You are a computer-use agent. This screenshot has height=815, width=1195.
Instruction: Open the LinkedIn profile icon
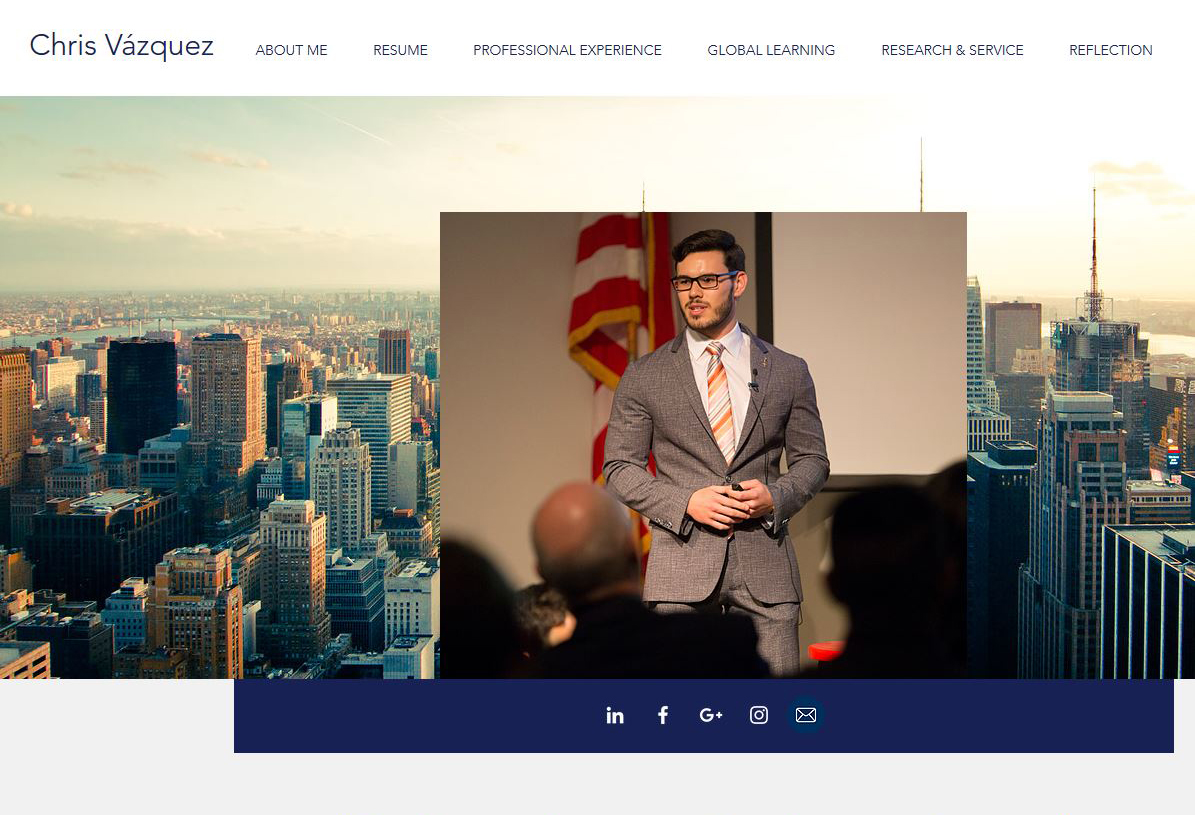[615, 715]
